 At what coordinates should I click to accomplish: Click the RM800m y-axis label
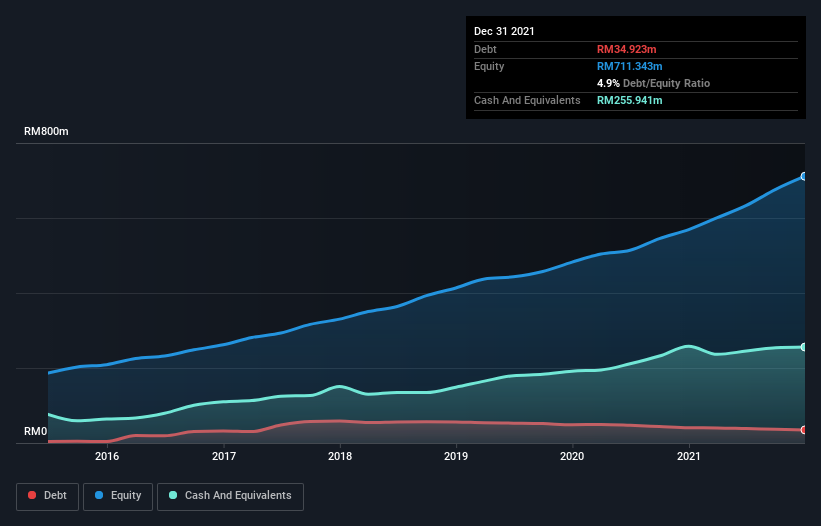point(46,131)
